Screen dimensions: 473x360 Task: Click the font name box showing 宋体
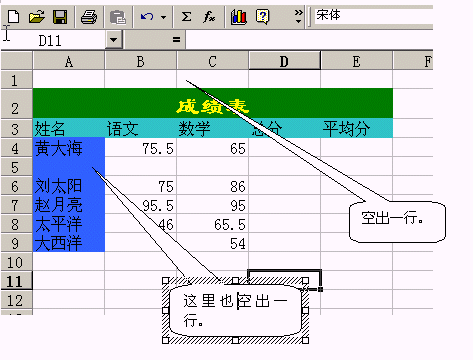pyautogui.click(x=373, y=16)
